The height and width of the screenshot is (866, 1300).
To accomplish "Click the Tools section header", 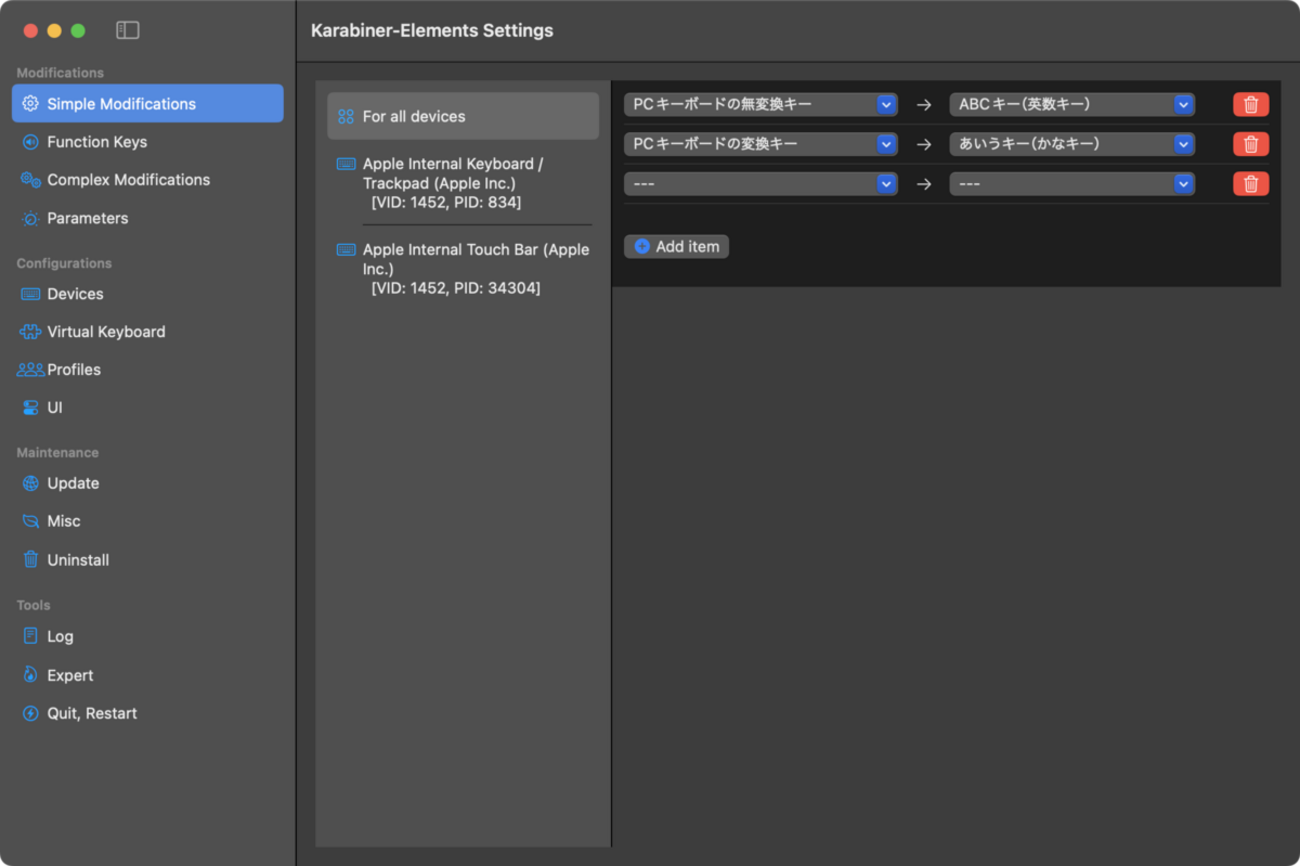I will pyautogui.click(x=33, y=606).
